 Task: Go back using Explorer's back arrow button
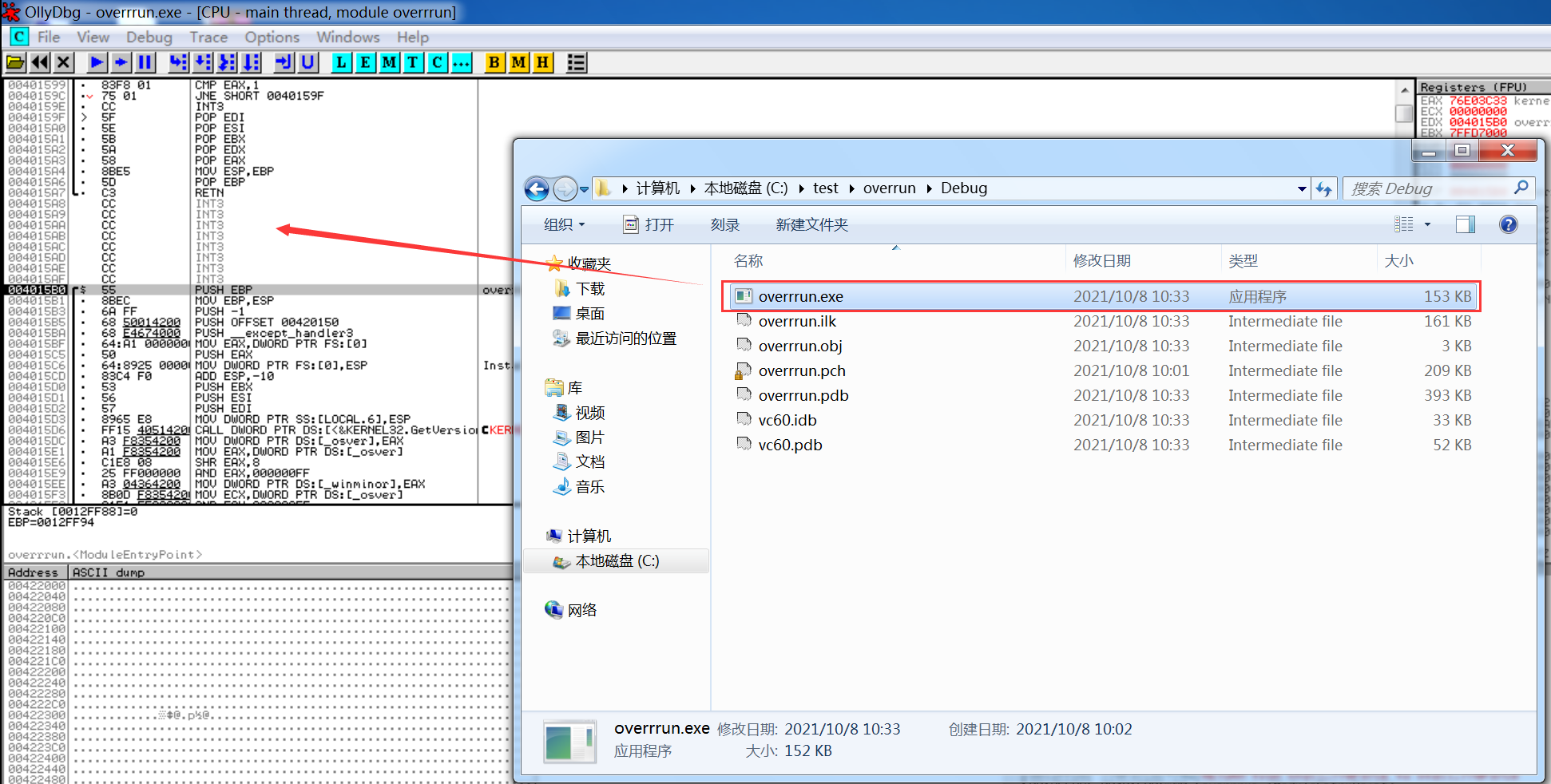click(537, 189)
